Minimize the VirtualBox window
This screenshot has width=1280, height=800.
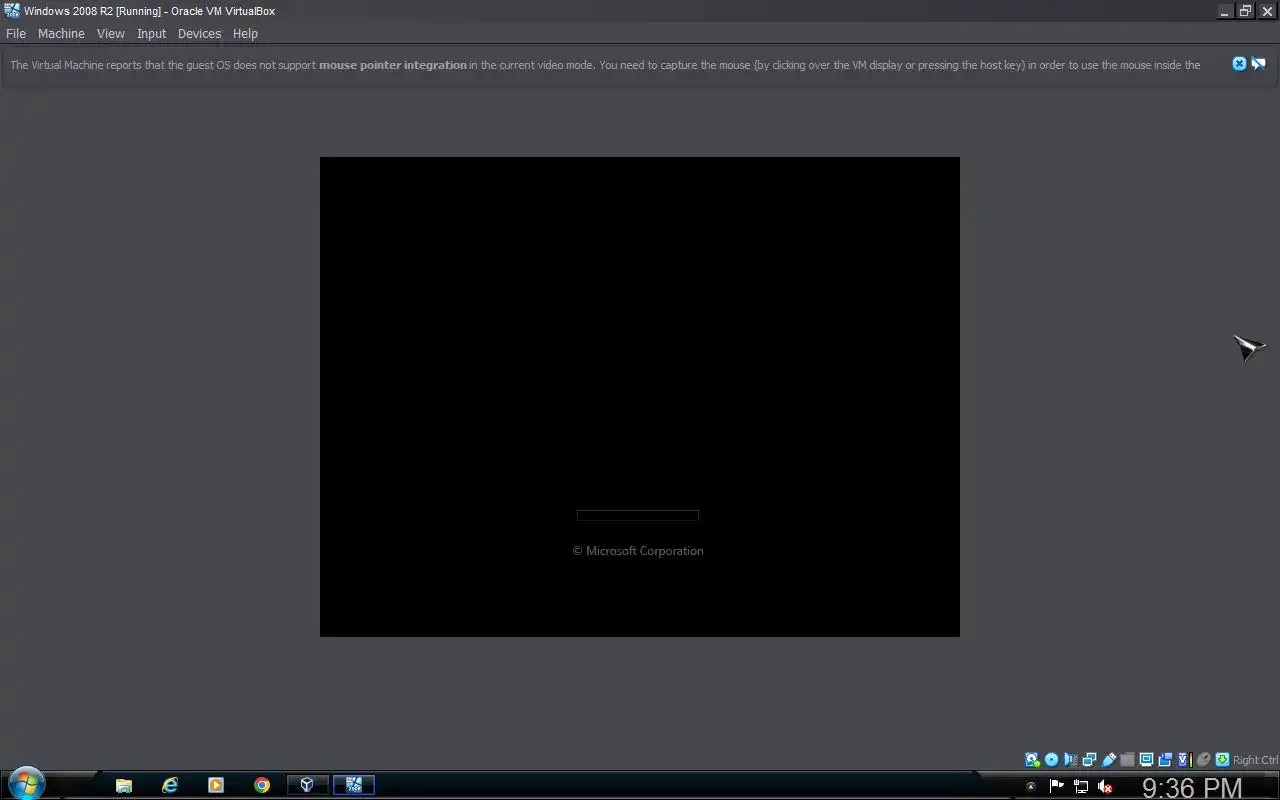1225,11
